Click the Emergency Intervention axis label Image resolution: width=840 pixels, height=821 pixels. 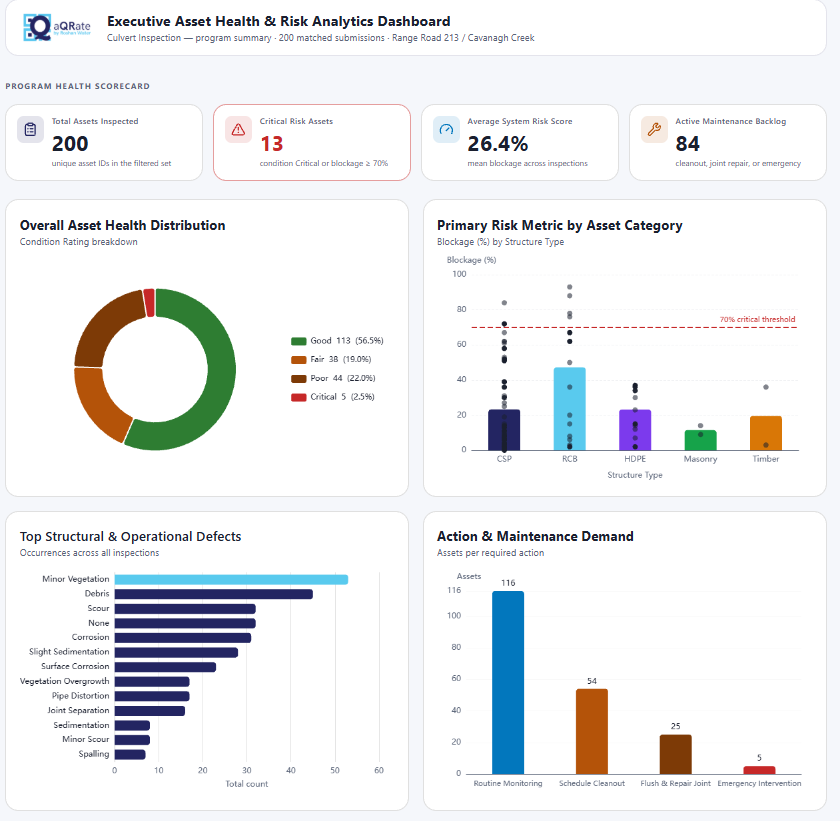click(759, 784)
